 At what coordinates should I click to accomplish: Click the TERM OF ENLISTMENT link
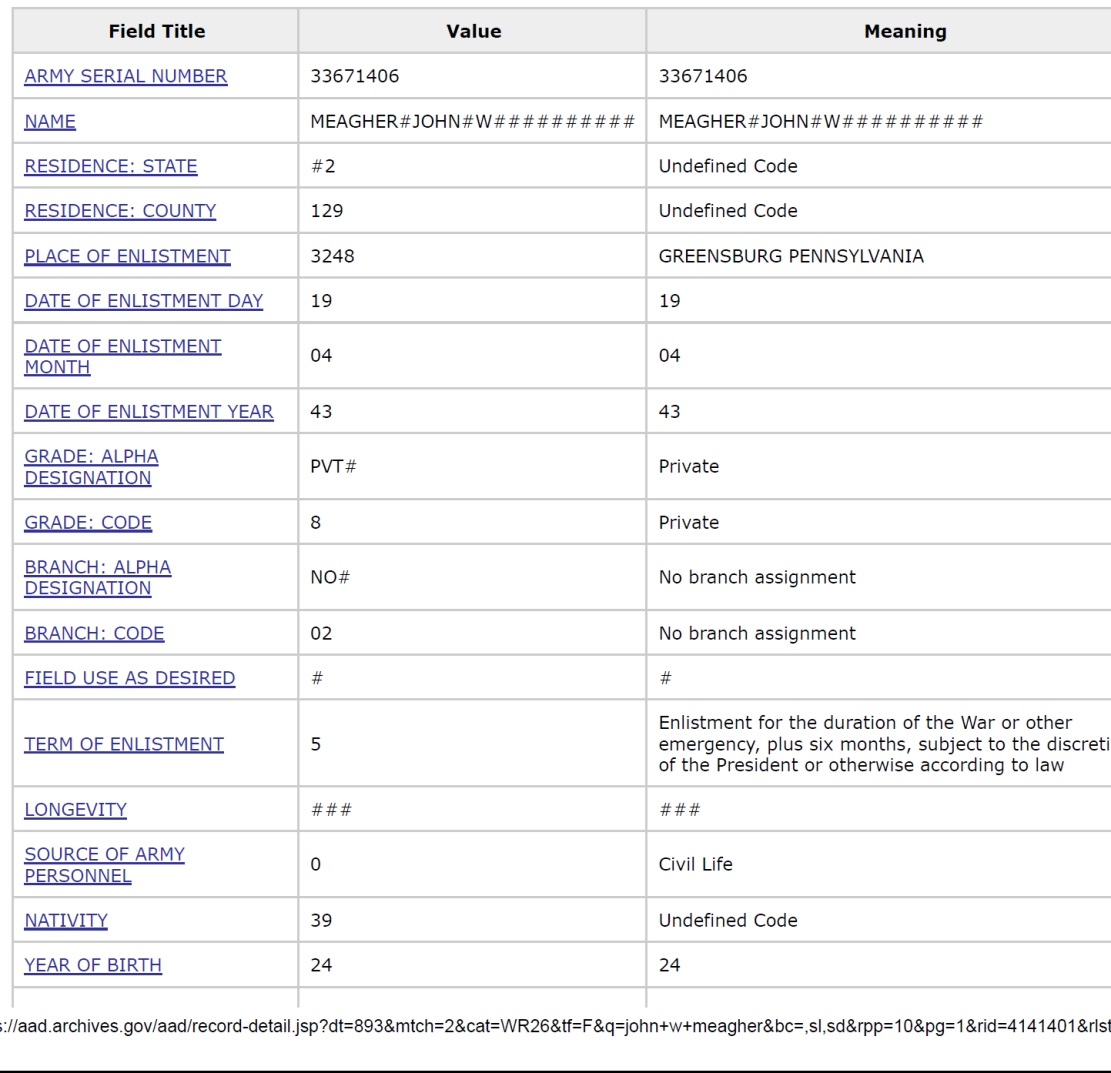click(124, 743)
